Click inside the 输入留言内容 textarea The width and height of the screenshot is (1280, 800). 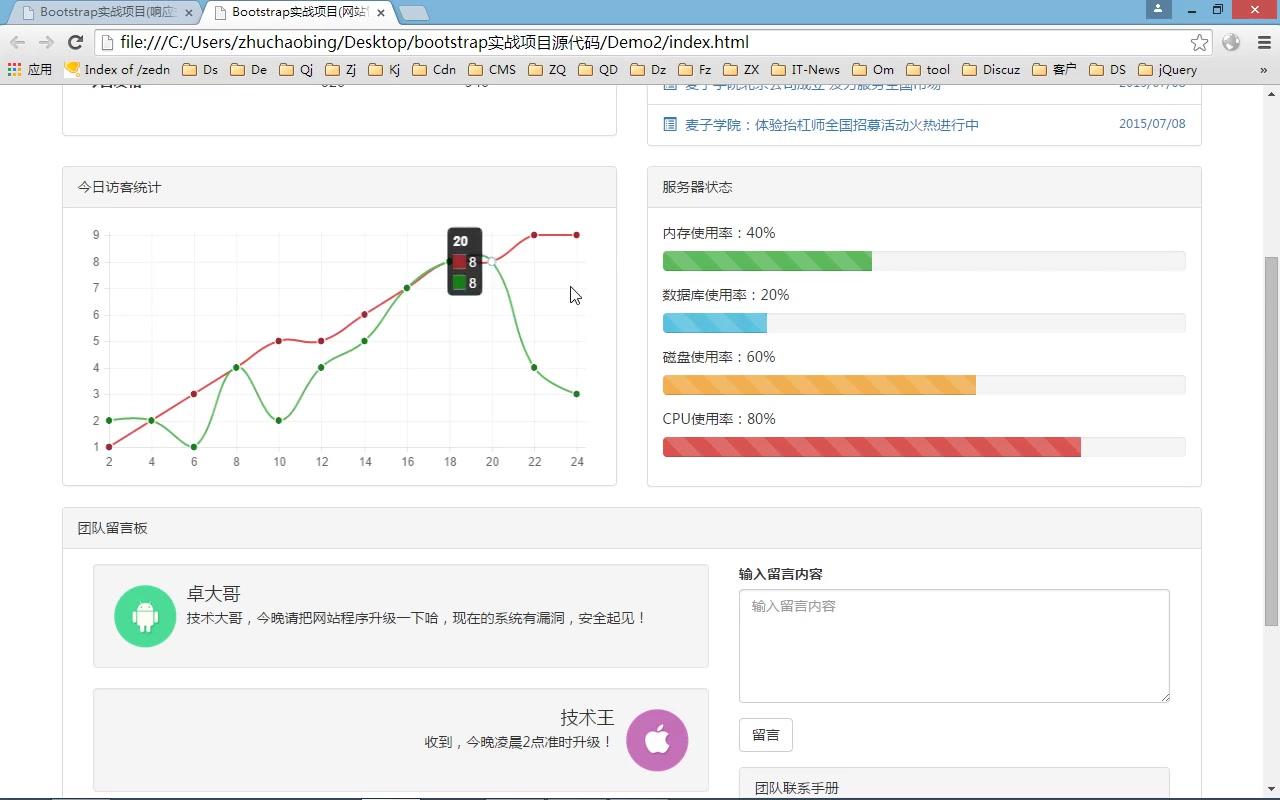tap(954, 646)
